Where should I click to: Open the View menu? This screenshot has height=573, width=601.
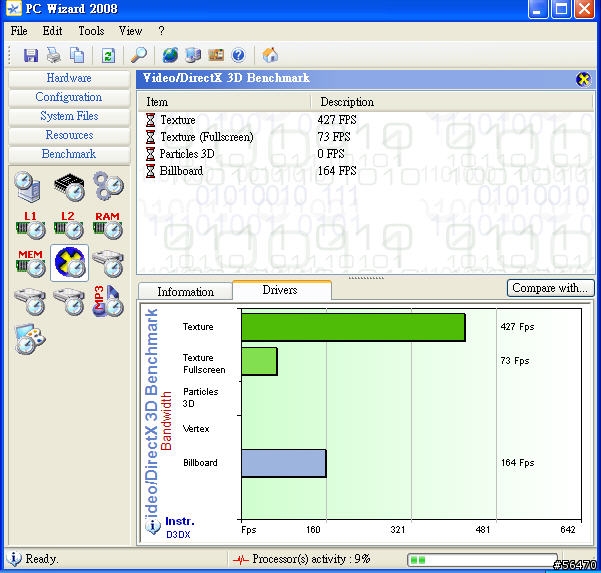tap(130, 31)
